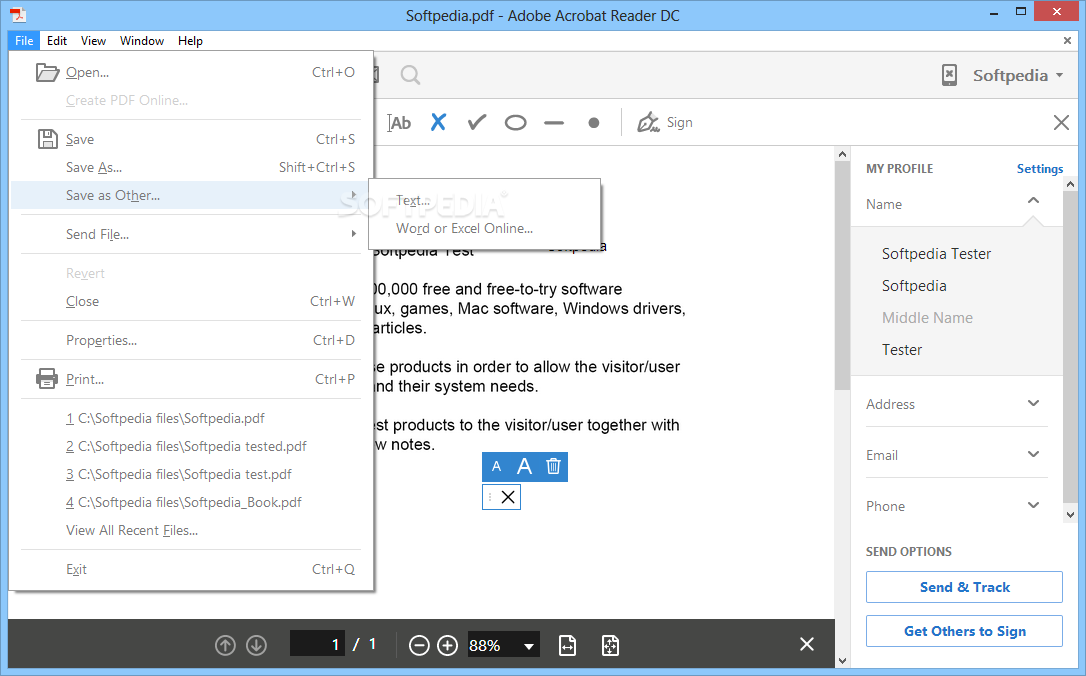This screenshot has width=1086, height=676.
Task: Click the Middle Name field
Action: (927, 317)
